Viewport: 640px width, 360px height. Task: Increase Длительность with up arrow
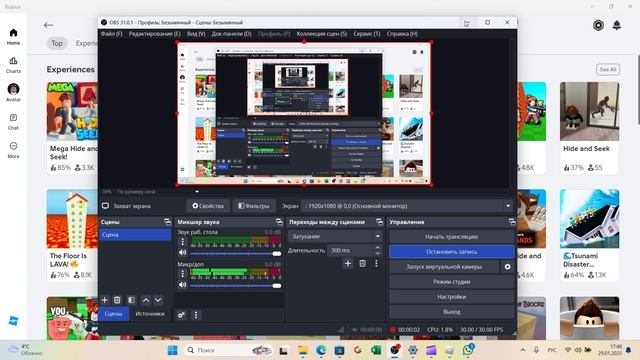click(x=378, y=248)
